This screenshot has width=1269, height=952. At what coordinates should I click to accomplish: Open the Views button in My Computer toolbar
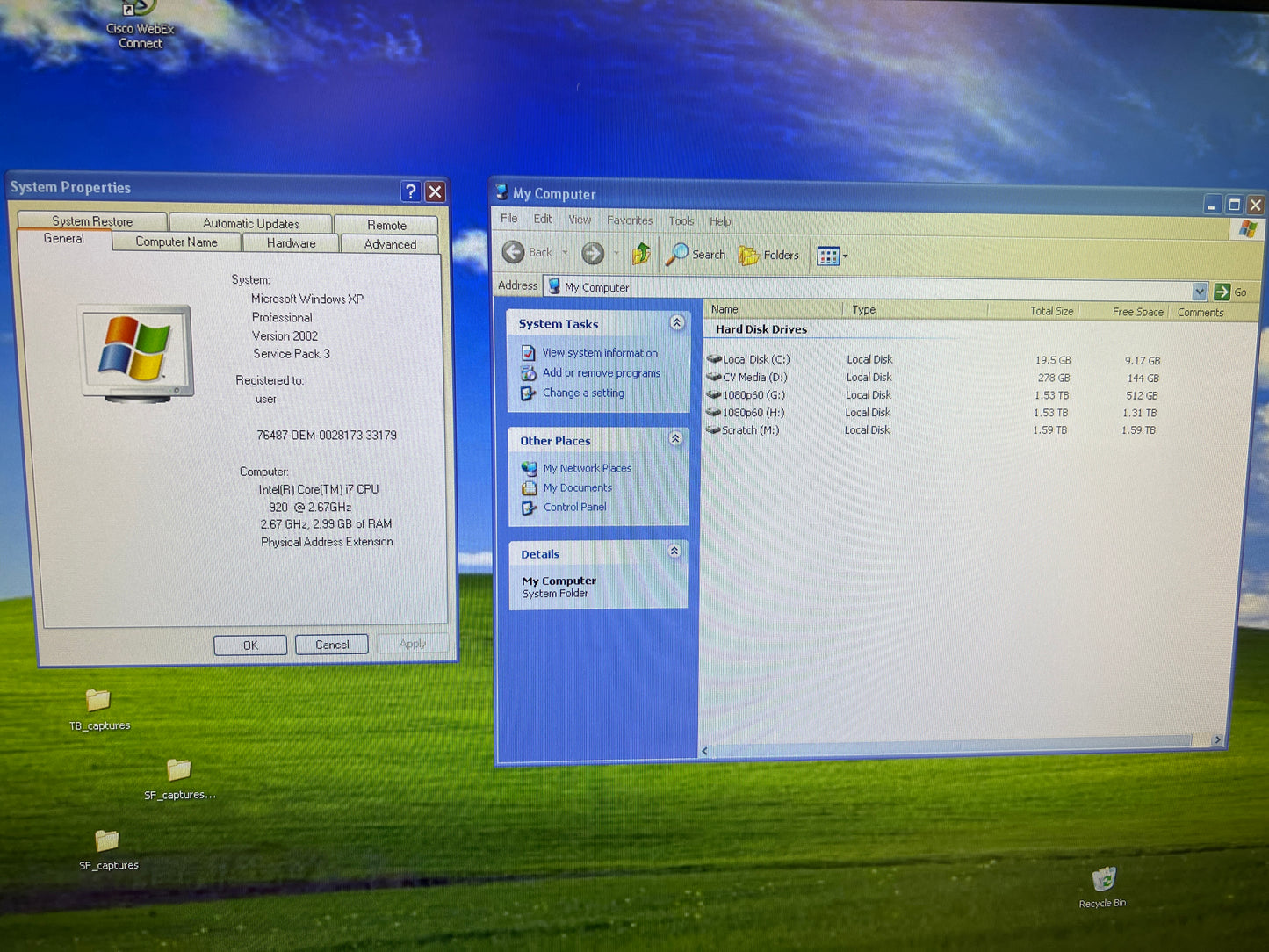click(828, 256)
